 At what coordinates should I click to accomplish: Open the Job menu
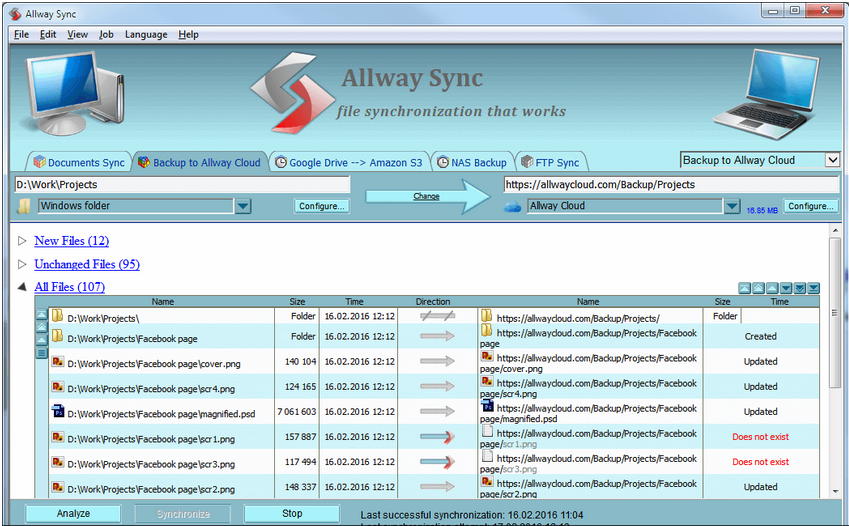pos(106,34)
